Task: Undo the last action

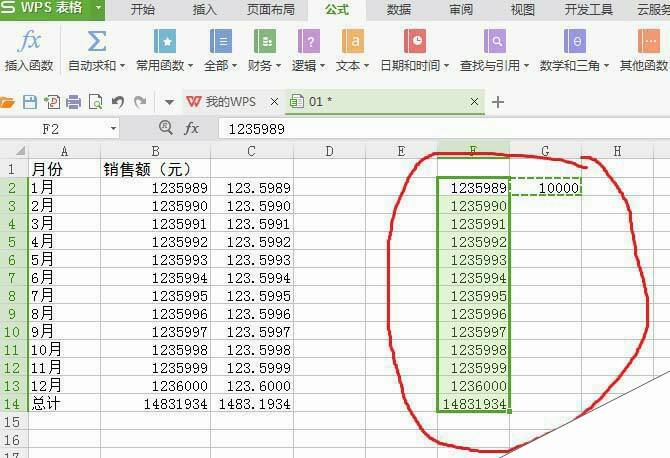Action: [118, 102]
